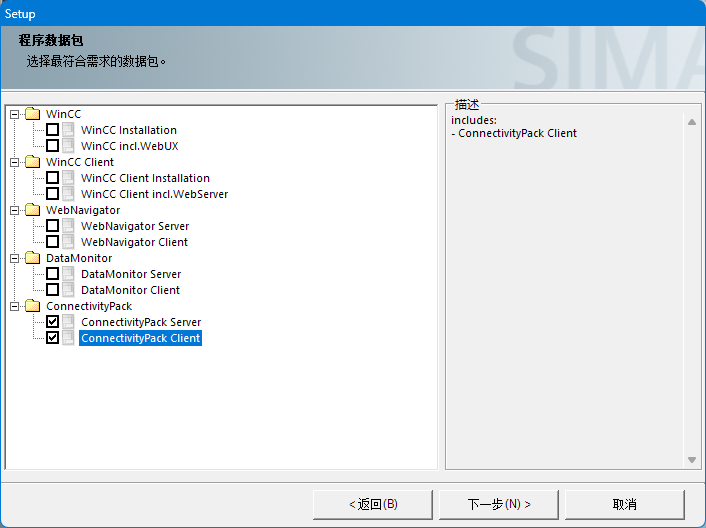Click the description panel scroll down arrow
Viewport: 706px width, 528px height.
click(692, 460)
